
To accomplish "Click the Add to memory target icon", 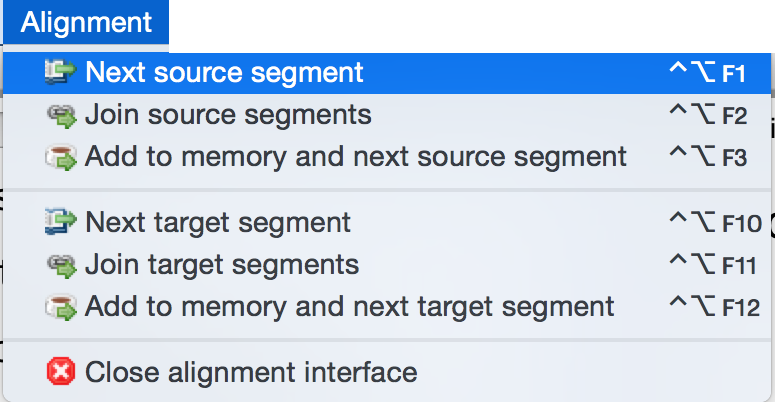I will [x=61, y=306].
